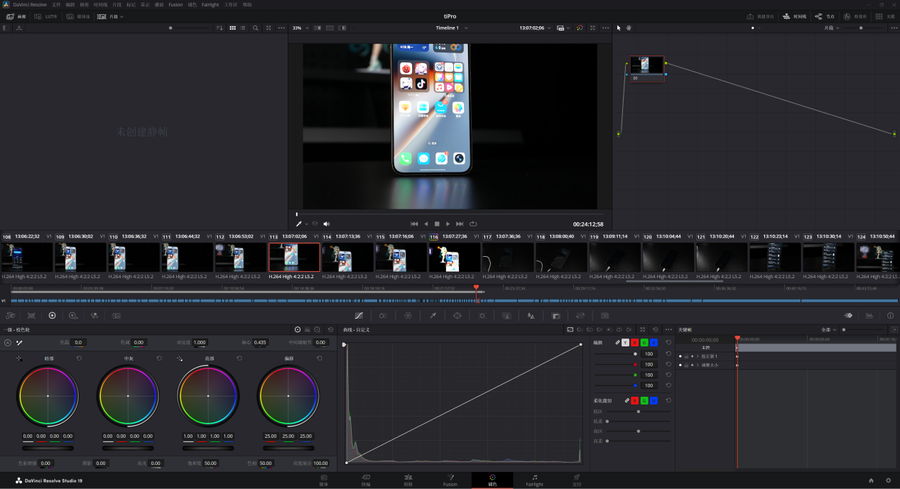
Task: Mute the viewer audio speaker icon
Action: (326, 224)
